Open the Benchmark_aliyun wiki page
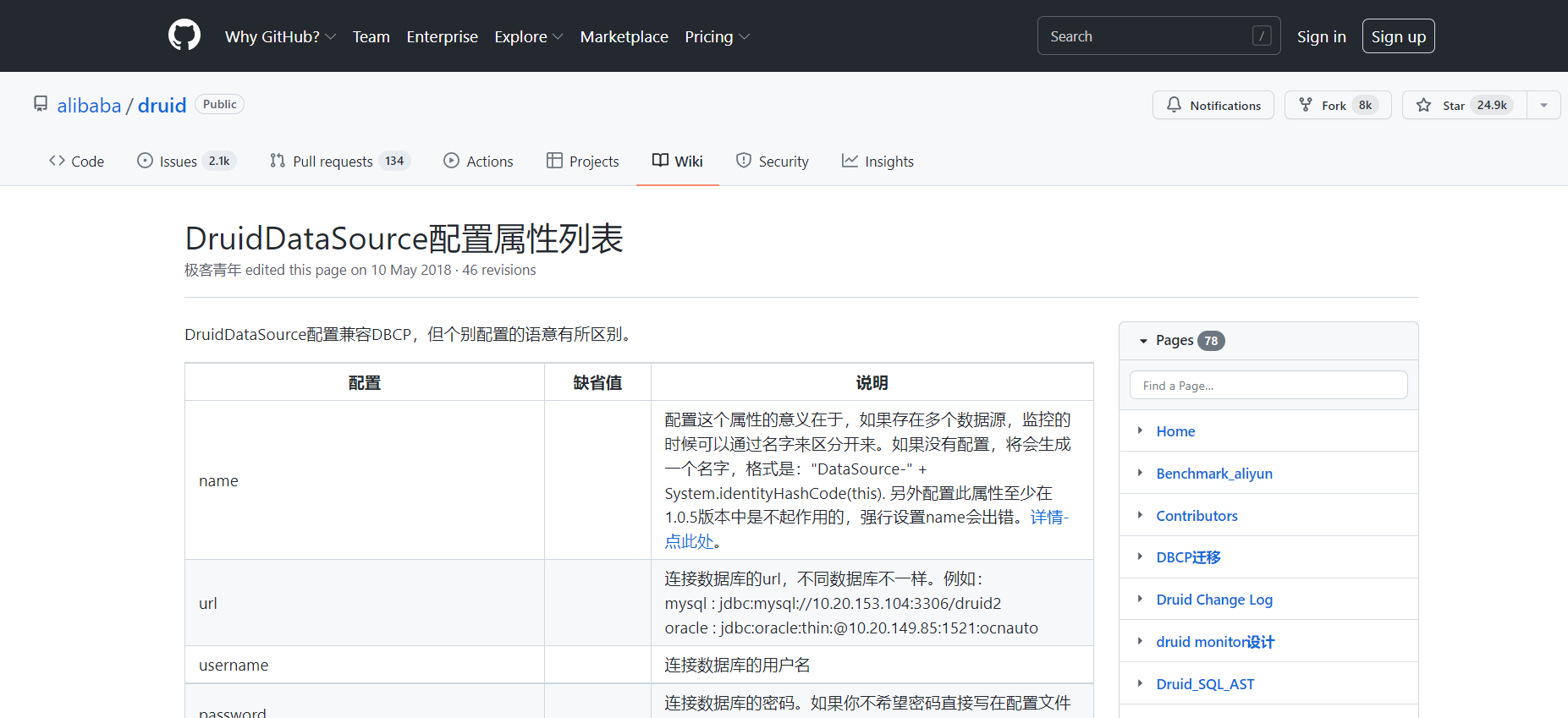1568x718 pixels. coord(1214,474)
